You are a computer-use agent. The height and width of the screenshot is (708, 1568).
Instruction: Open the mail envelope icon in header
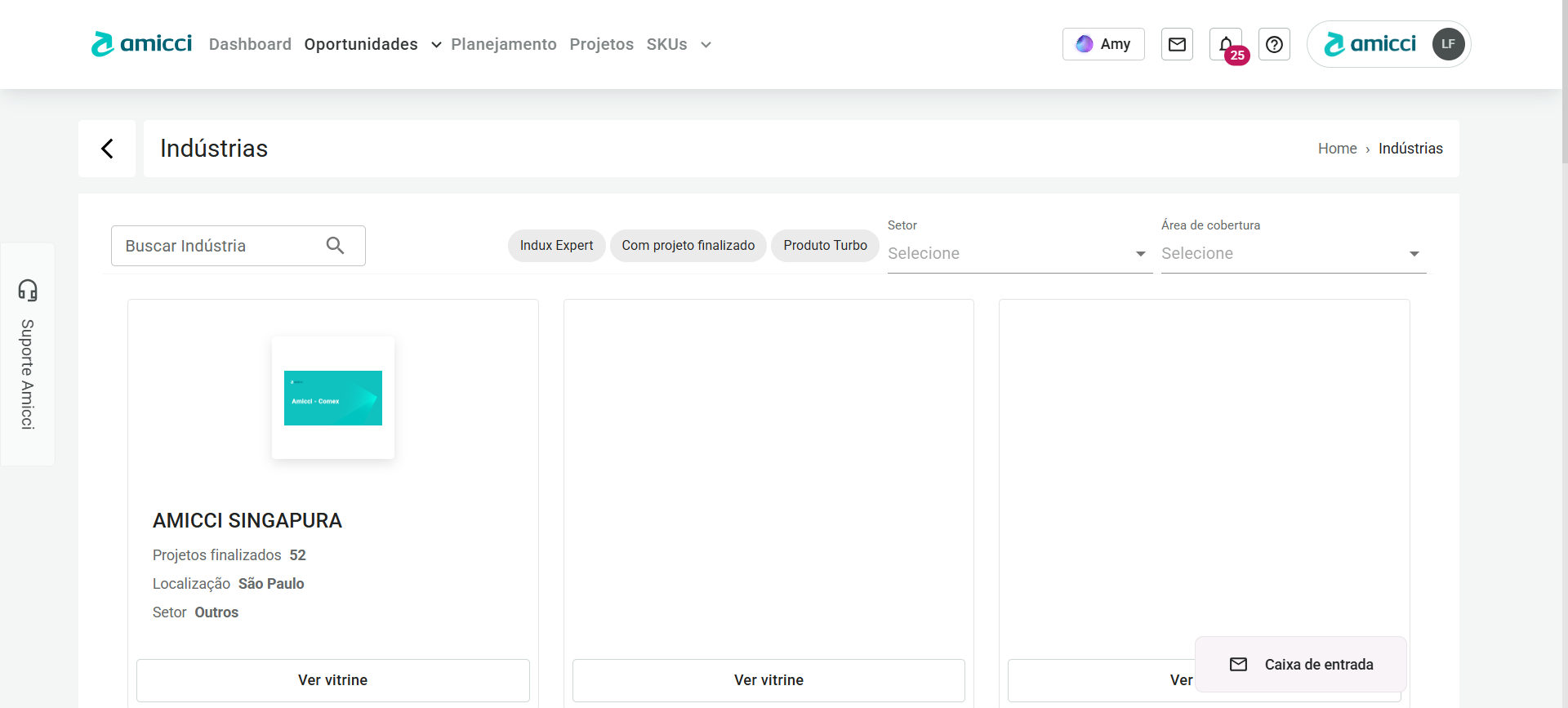pyautogui.click(x=1177, y=44)
